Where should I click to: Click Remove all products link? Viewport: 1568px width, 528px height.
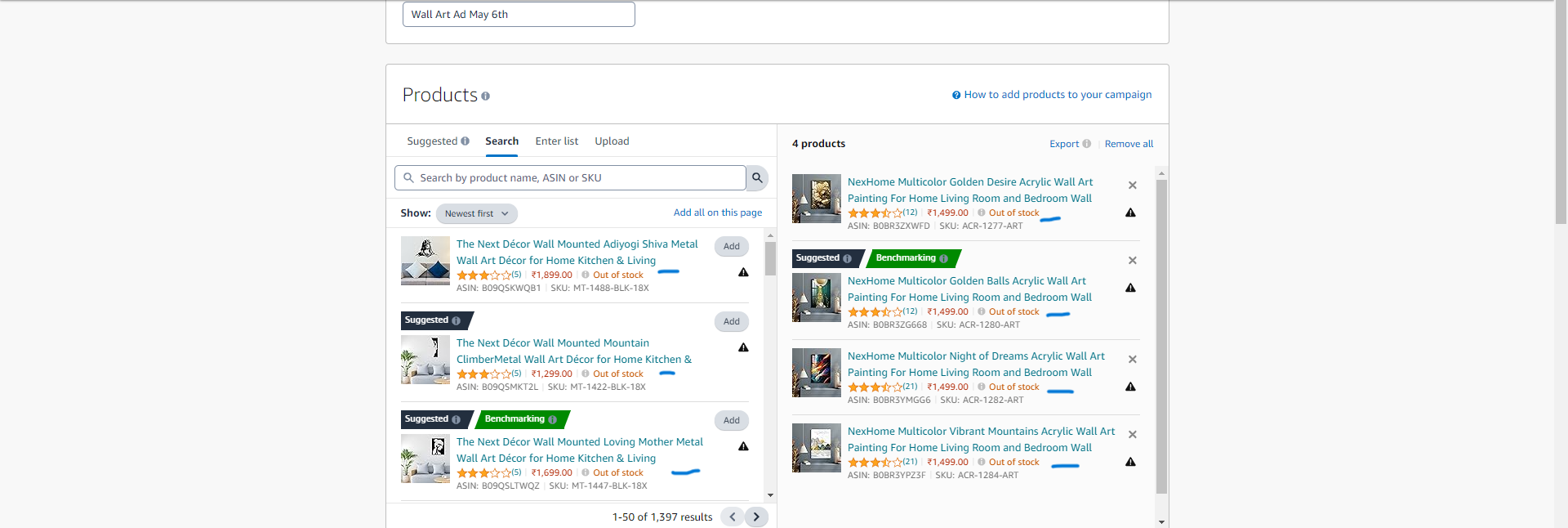click(1129, 144)
